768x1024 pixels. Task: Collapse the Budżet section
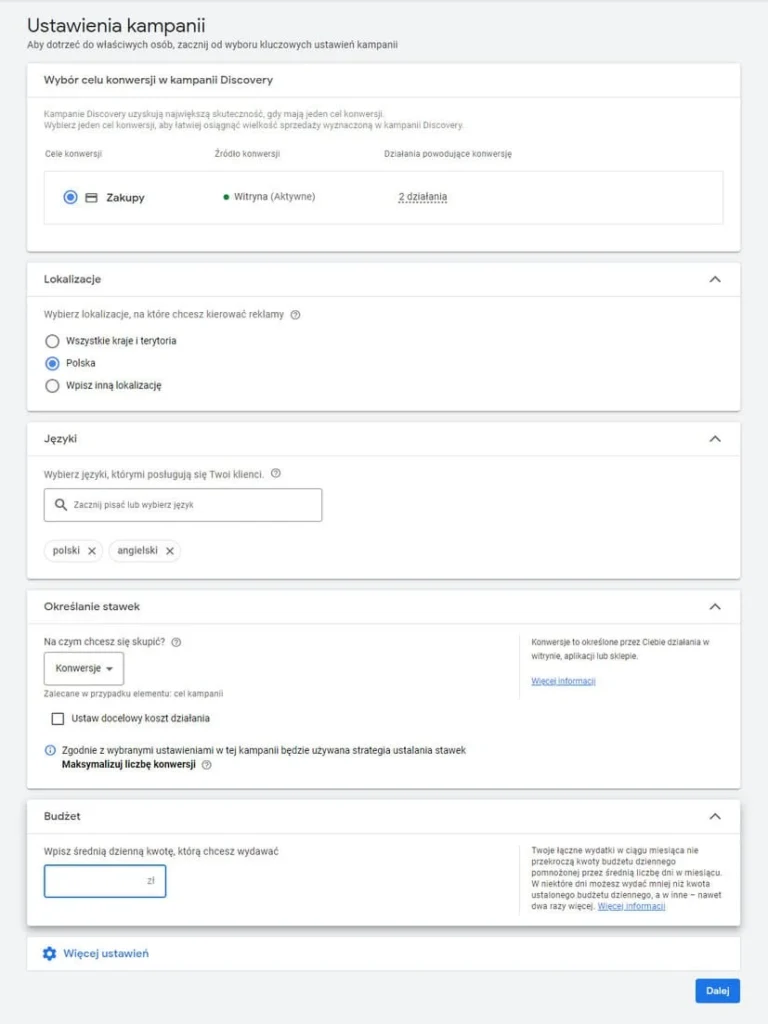pos(714,817)
